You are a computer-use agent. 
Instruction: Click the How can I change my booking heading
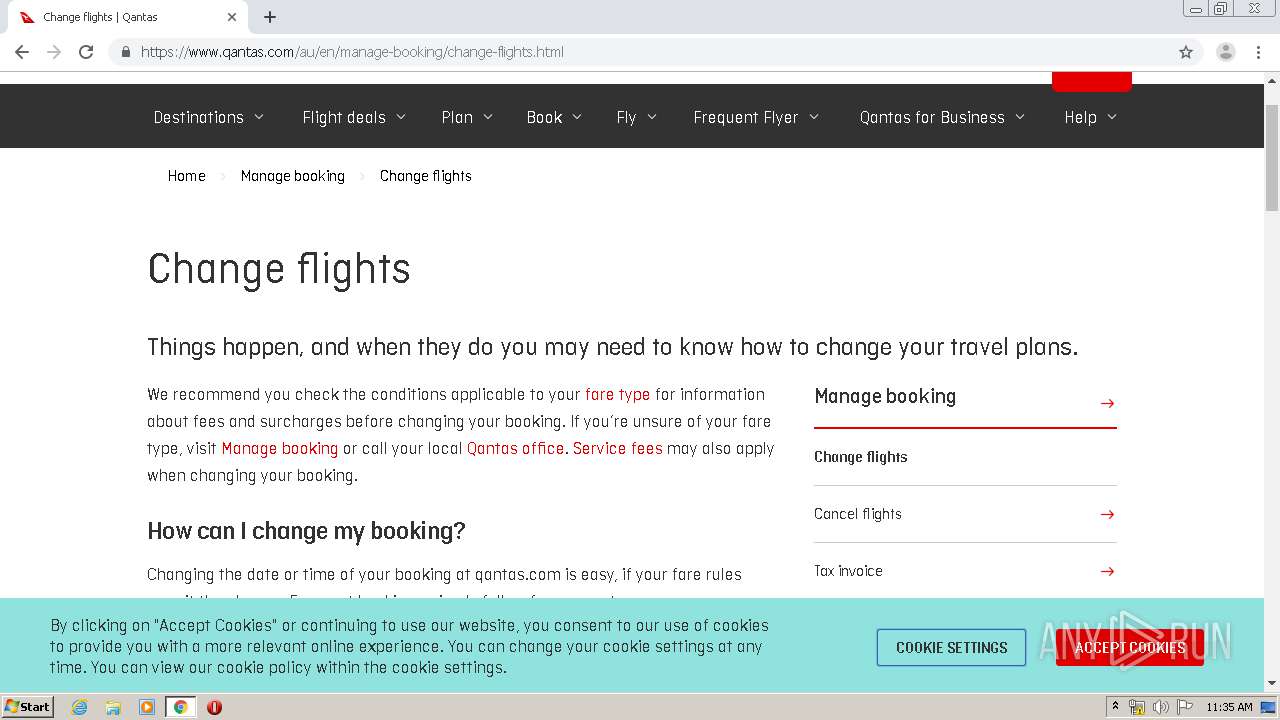click(306, 531)
